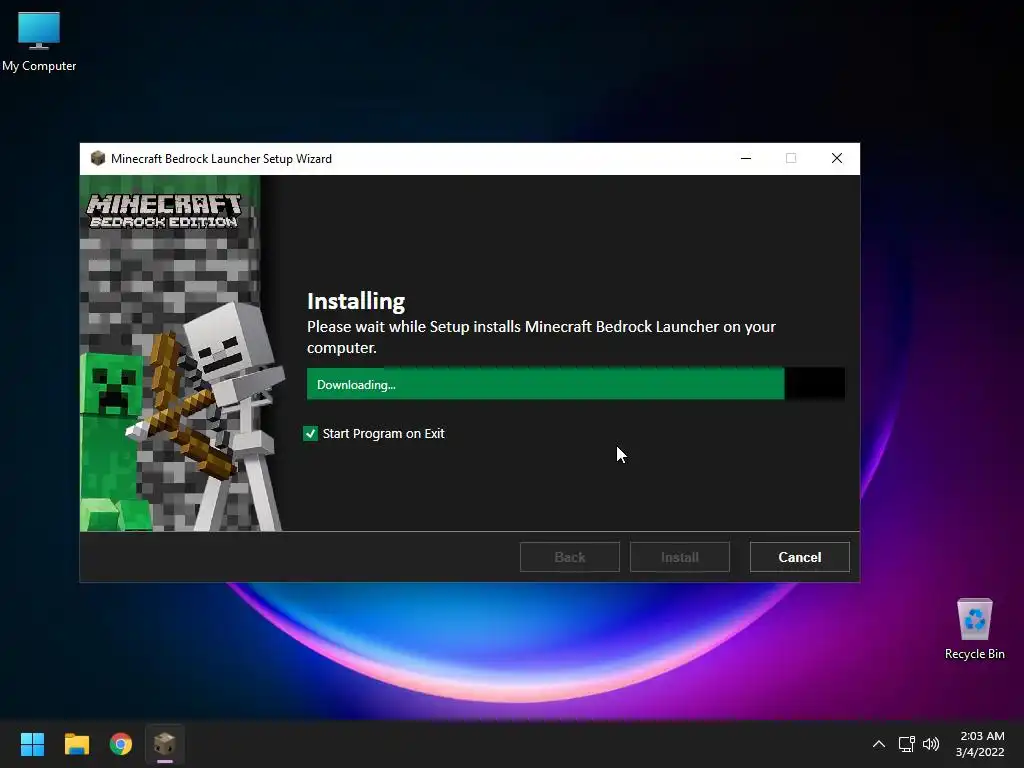This screenshot has width=1024, height=768.
Task: Select the Recycle Bin desktop icon
Action: point(974,630)
